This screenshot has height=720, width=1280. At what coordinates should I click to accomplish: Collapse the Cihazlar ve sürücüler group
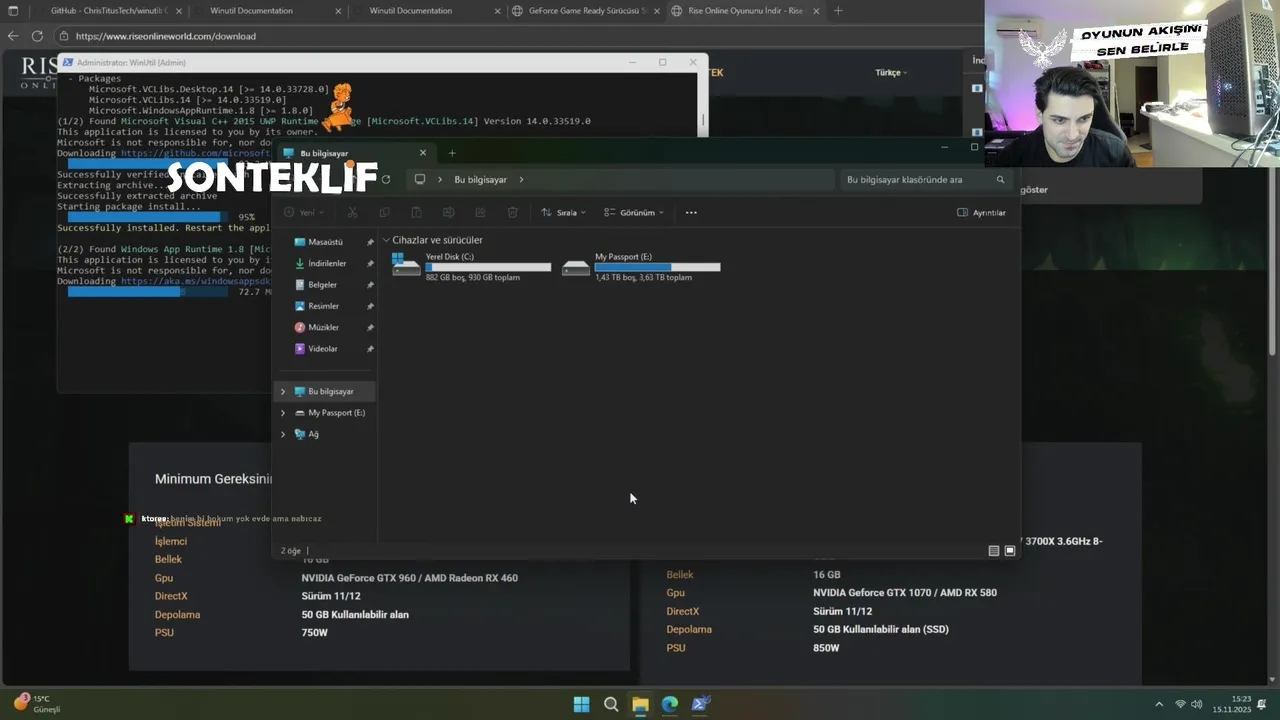click(x=386, y=240)
